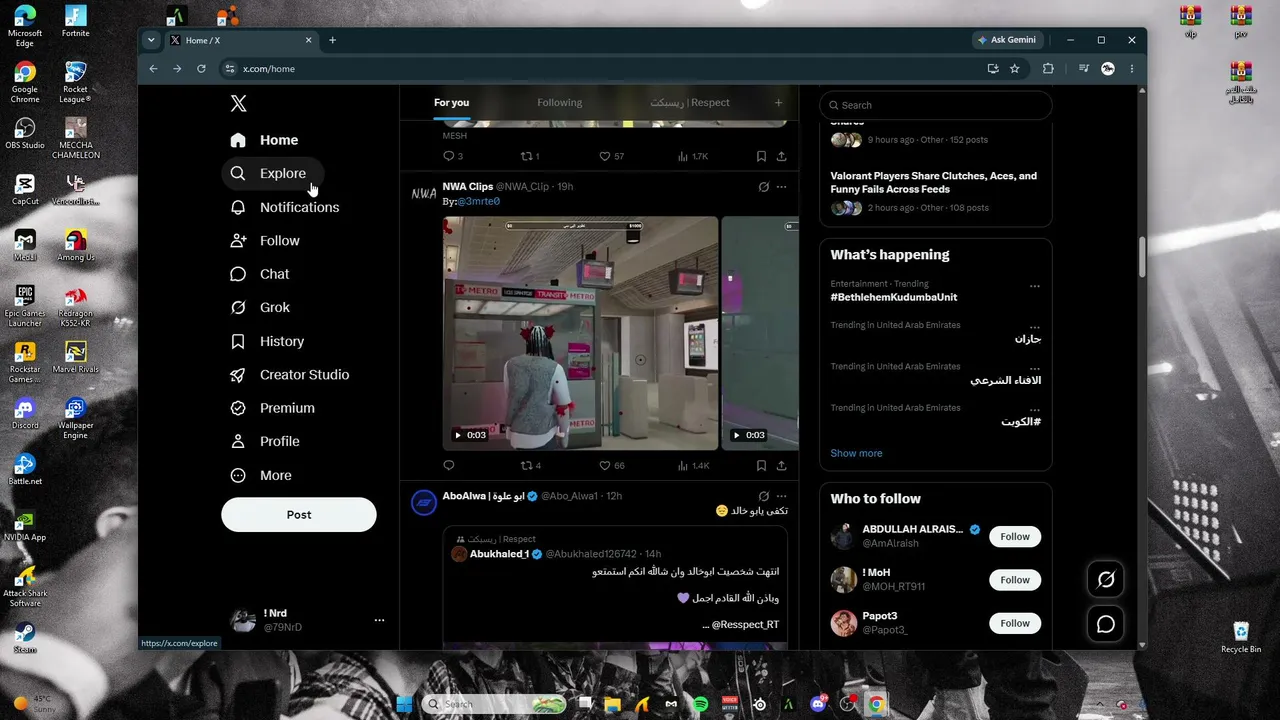Open the floating Grok button
The height and width of the screenshot is (720, 1280).
[1106, 580]
